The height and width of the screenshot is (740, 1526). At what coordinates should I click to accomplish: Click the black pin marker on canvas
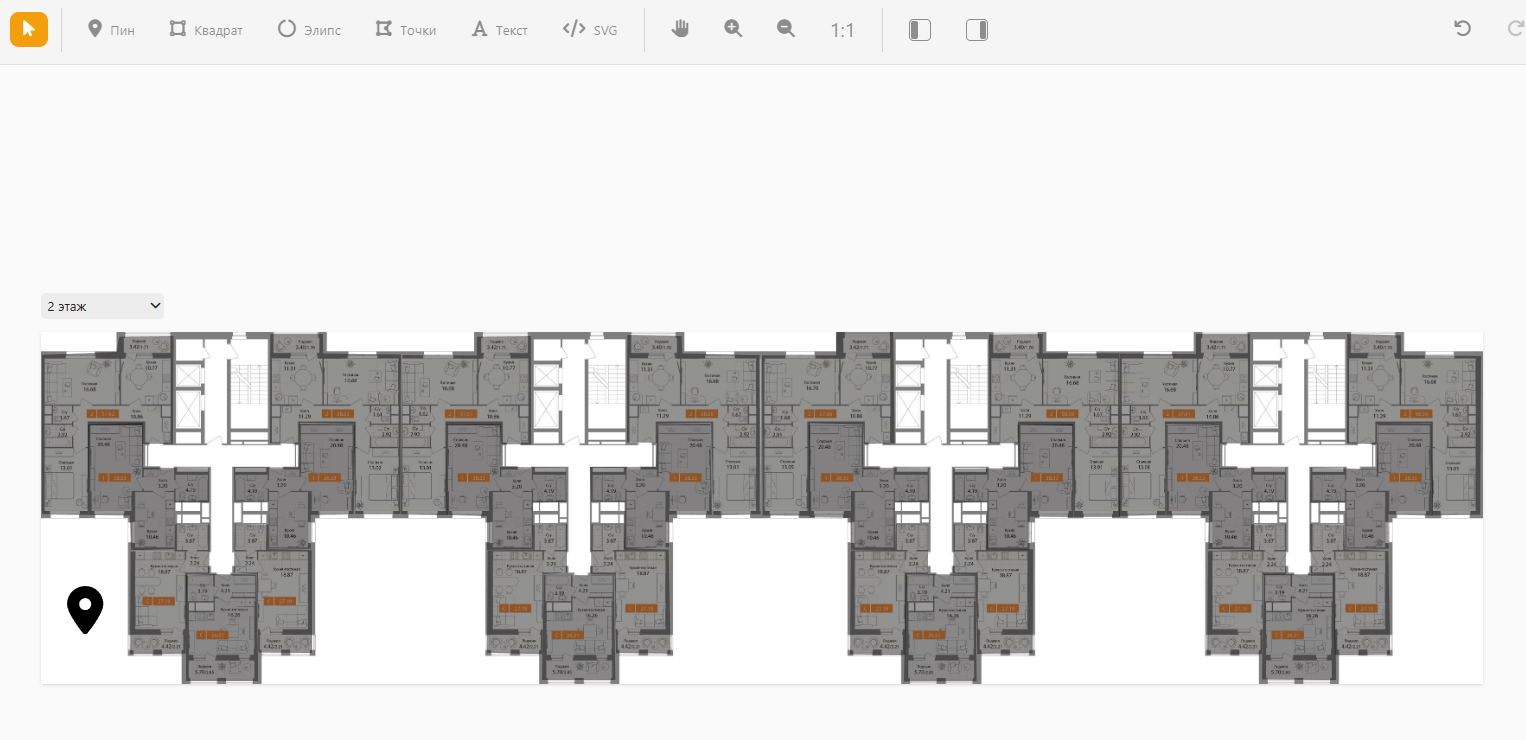click(85, 608)
